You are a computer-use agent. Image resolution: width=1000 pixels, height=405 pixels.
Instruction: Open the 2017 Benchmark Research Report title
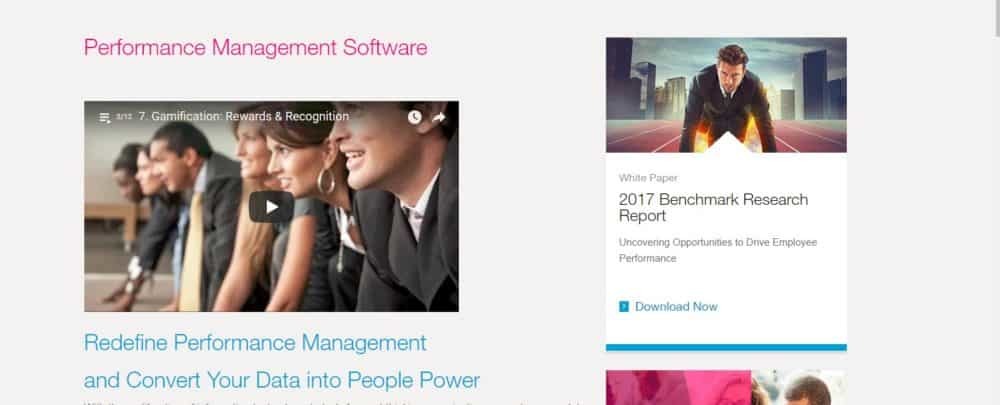pyautogui.click(x=713, y=207)
